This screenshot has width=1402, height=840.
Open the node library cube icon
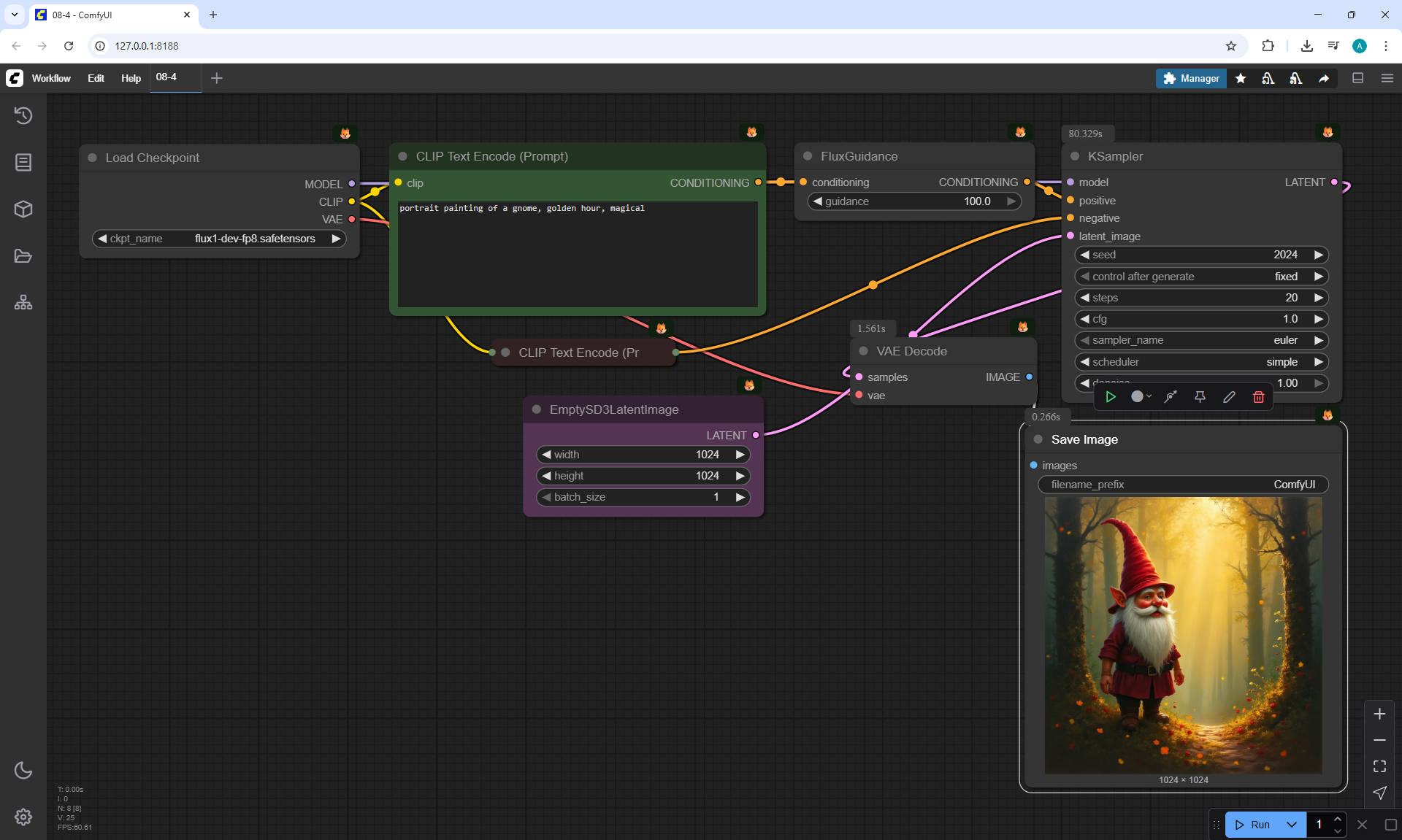[x=23, y=209]
